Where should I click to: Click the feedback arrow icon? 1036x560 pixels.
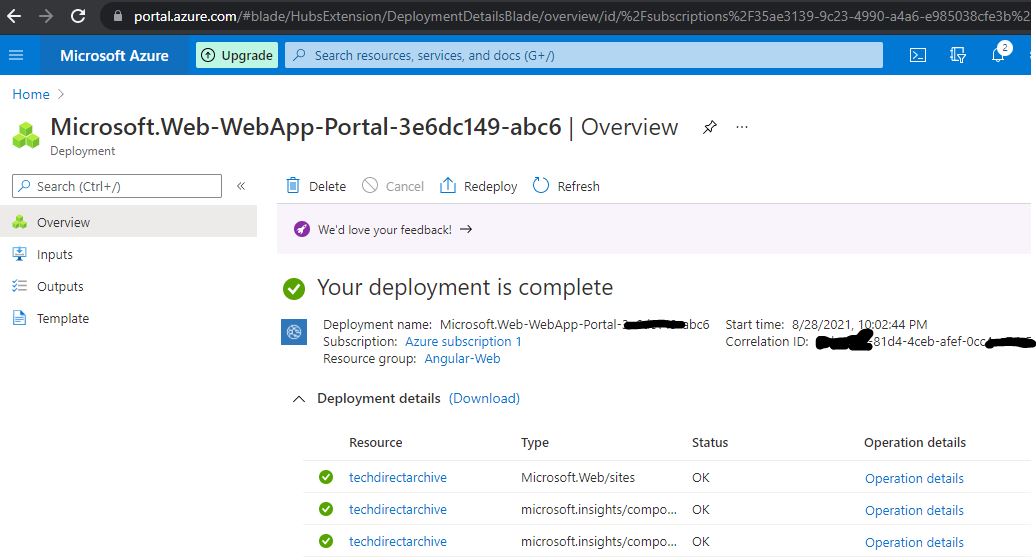pos(466,229)
